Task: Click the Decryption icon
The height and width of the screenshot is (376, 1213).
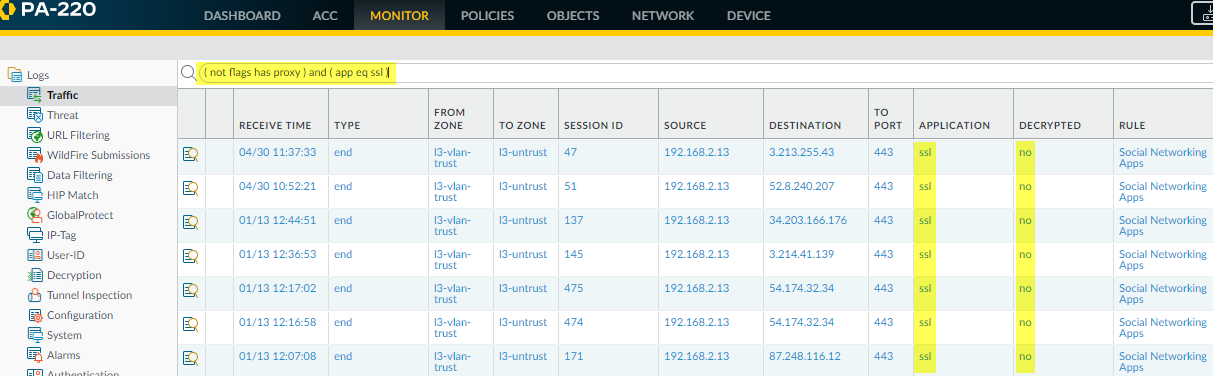Action: coord(35,275)
